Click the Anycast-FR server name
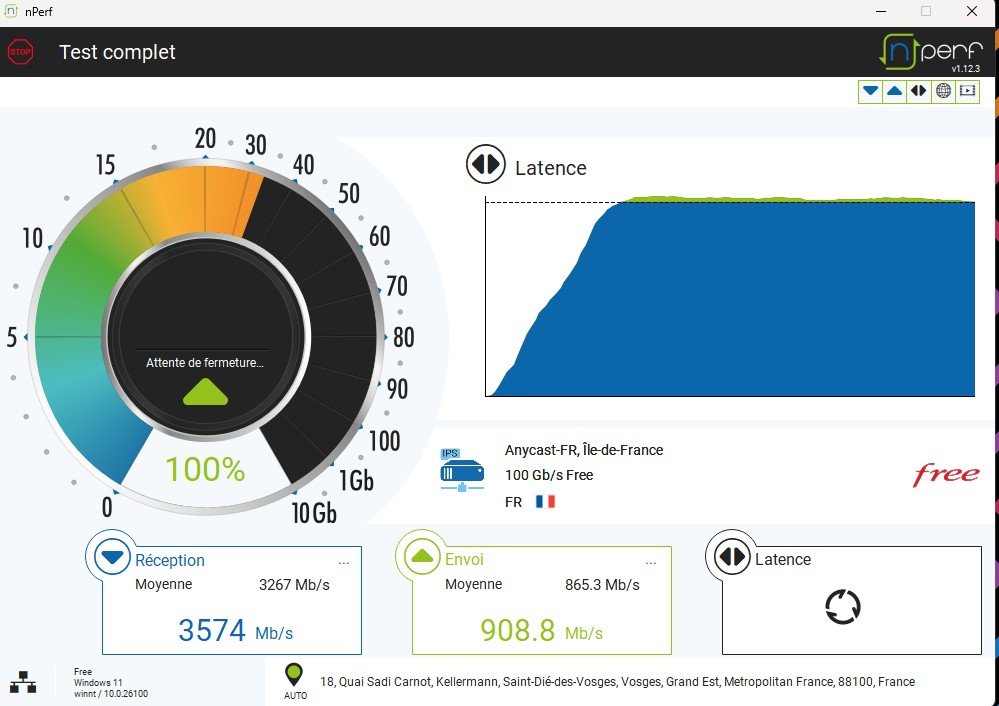This screenshot has height=706, width=999. tap(583, 450)
